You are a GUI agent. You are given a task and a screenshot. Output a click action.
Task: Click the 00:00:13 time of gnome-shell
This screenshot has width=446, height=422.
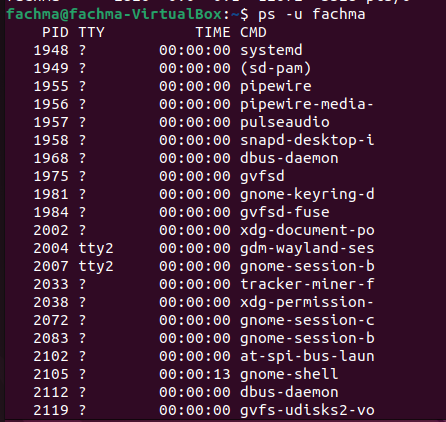(x=195, y=374)
